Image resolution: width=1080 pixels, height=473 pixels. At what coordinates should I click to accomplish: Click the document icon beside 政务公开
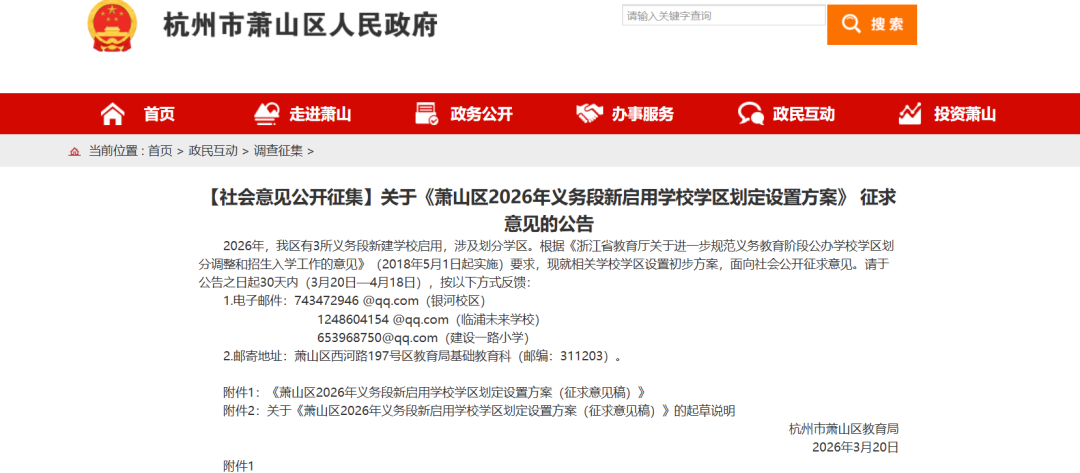pyautogui.click(x=427, y=114)
